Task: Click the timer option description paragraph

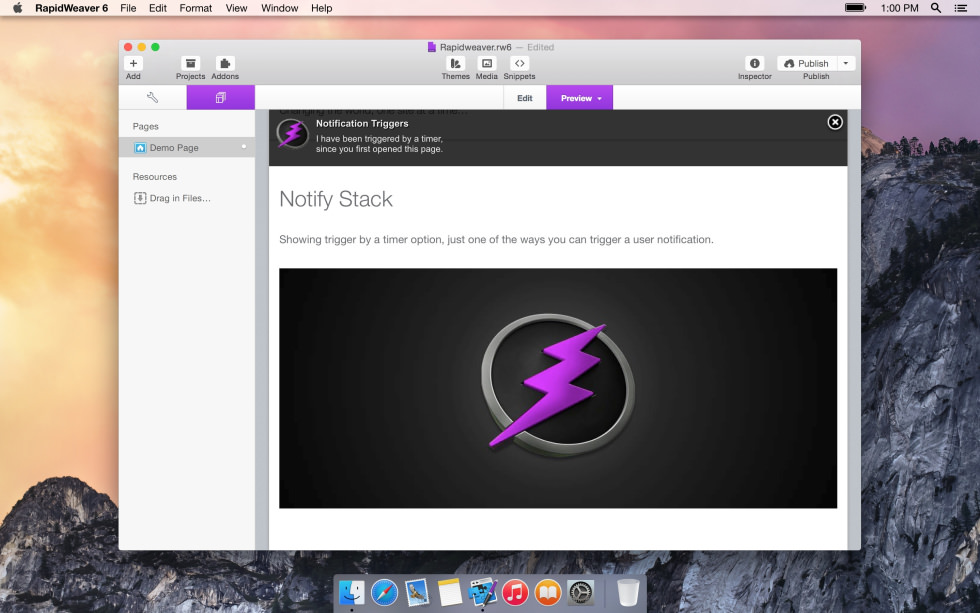Action: (x=496, y=239)
